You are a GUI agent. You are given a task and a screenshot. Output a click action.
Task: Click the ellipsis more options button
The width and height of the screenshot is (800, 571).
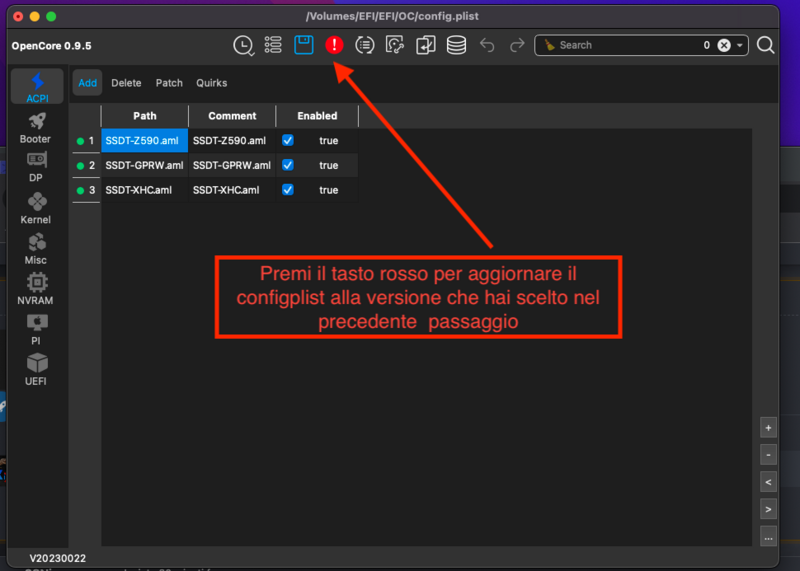[768, 537]
